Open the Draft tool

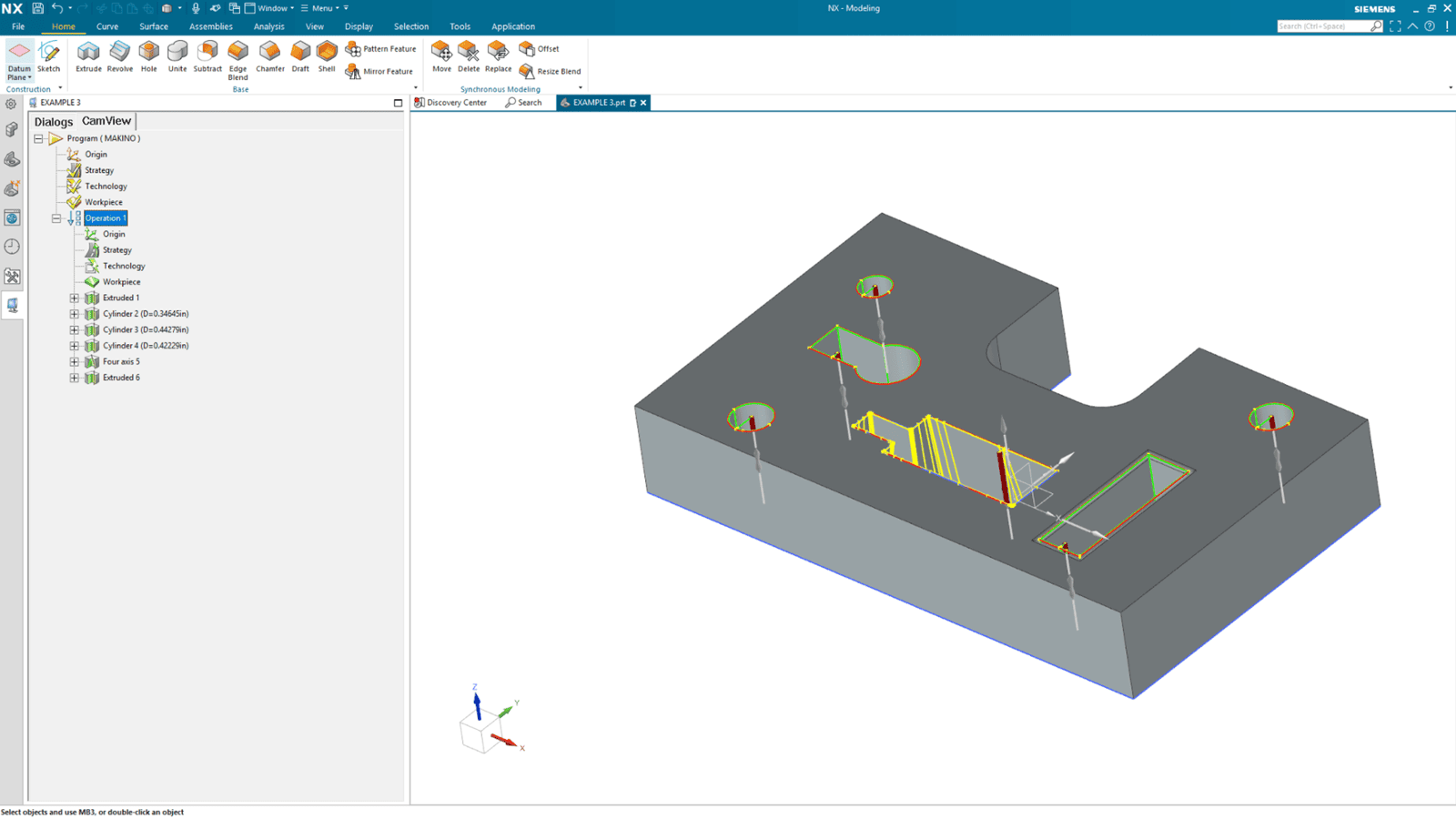pyautogui.click(x=300, y=56)
